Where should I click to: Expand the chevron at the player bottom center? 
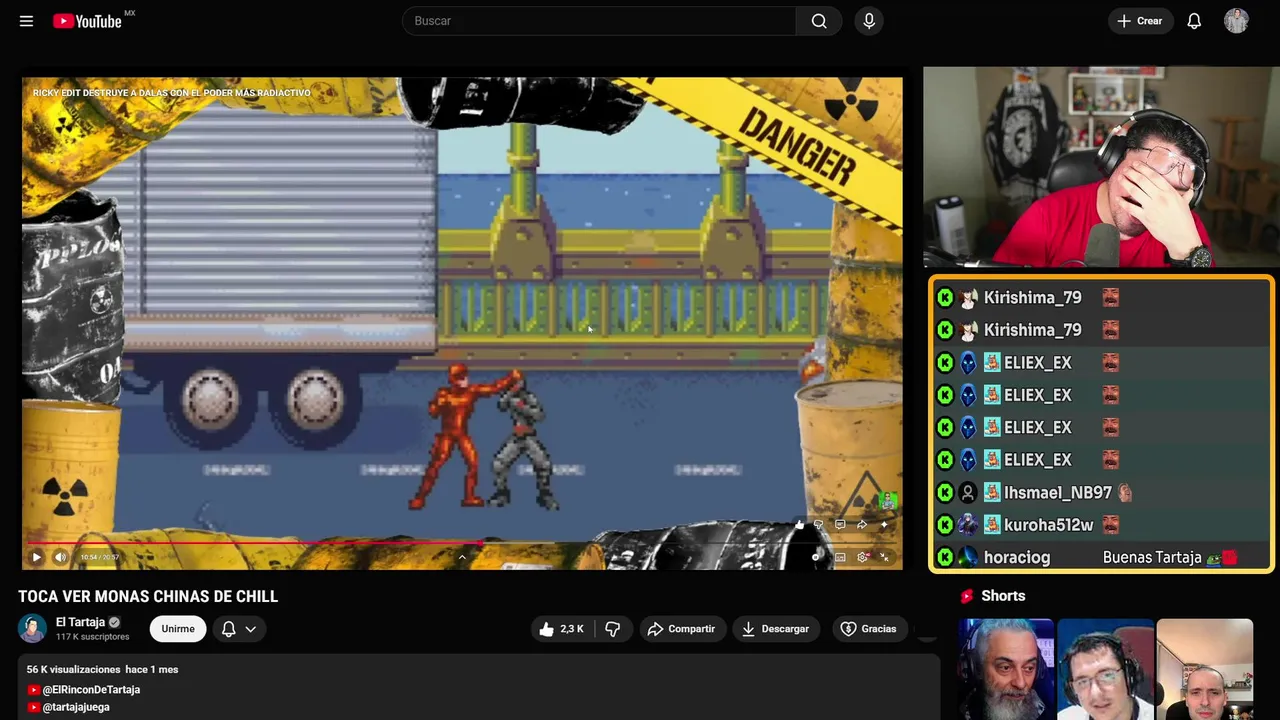coord(462,557)
